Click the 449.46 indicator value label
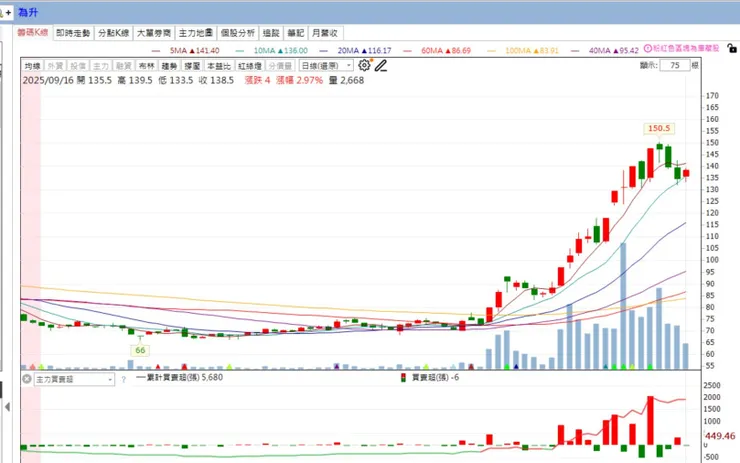 tap(720, 436)
